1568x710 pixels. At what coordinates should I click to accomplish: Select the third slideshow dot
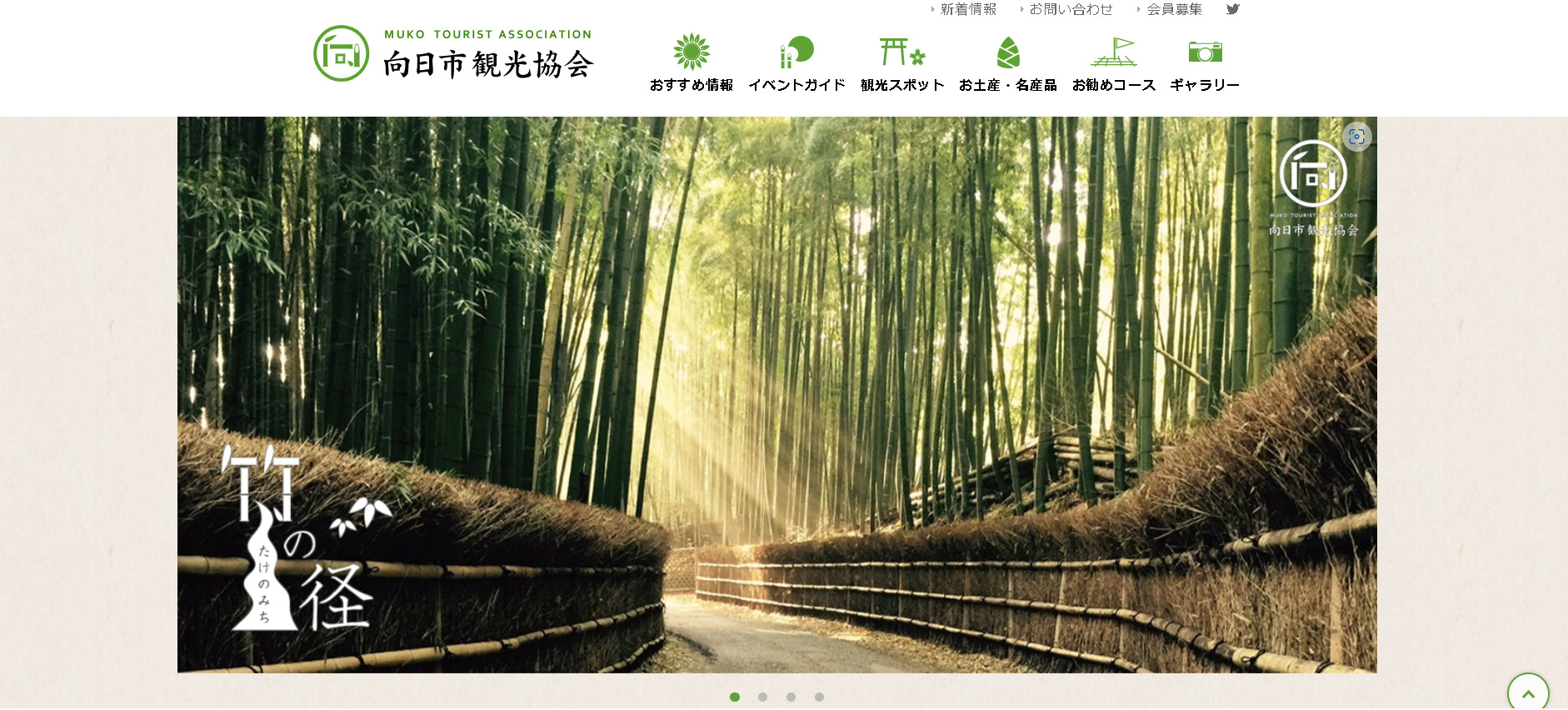[x=791, y=697]
